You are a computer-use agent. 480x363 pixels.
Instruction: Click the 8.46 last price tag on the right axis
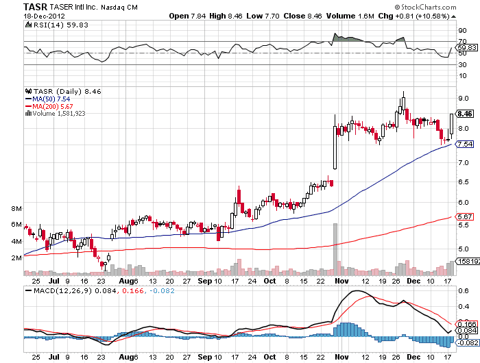pos(465,114)
